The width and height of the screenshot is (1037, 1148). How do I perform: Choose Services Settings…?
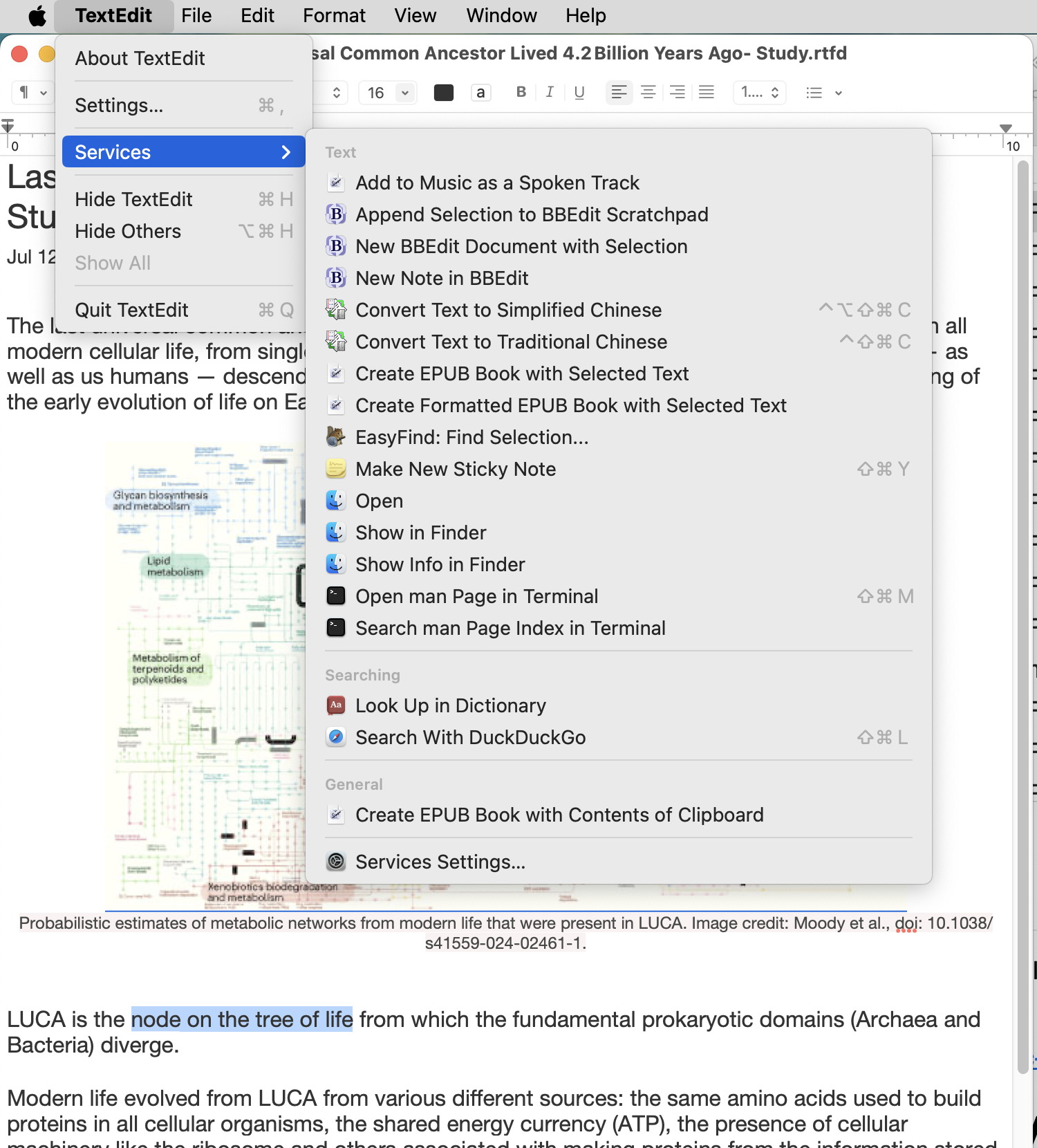619,862
